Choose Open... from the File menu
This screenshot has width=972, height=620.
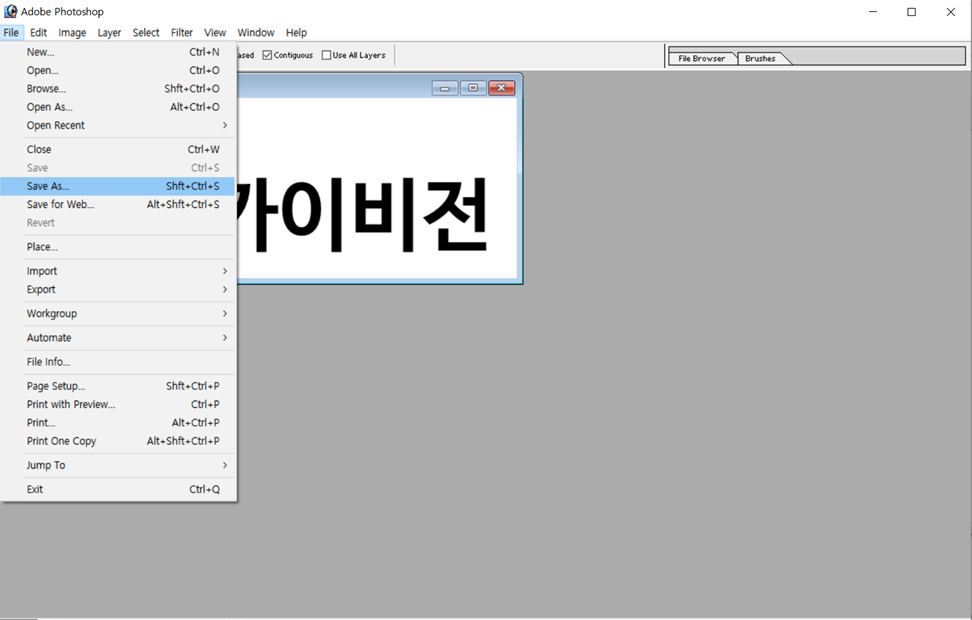tap(118, 70)
